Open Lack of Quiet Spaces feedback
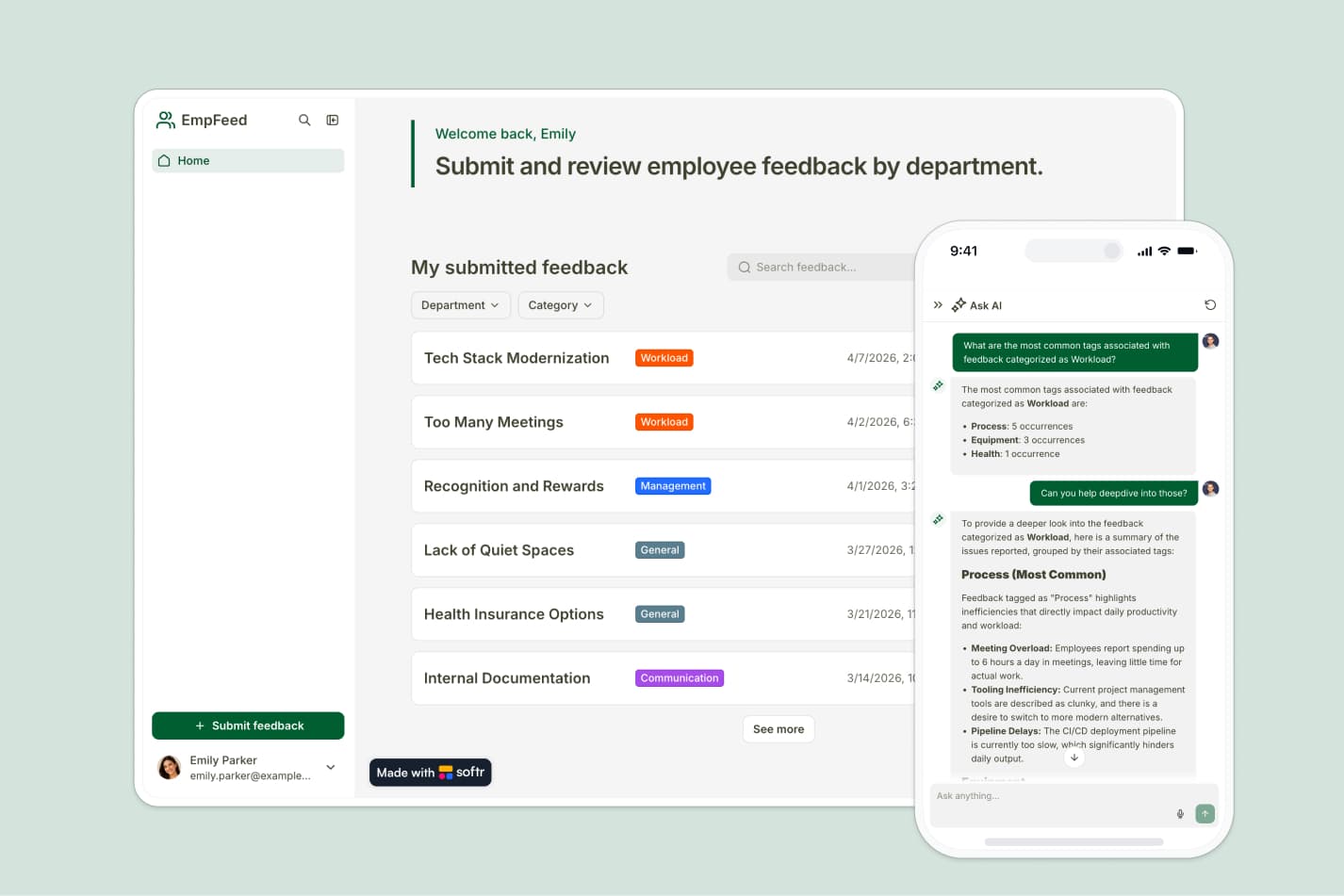Viewport: 1344px width, 896px height. coord(664,550)
